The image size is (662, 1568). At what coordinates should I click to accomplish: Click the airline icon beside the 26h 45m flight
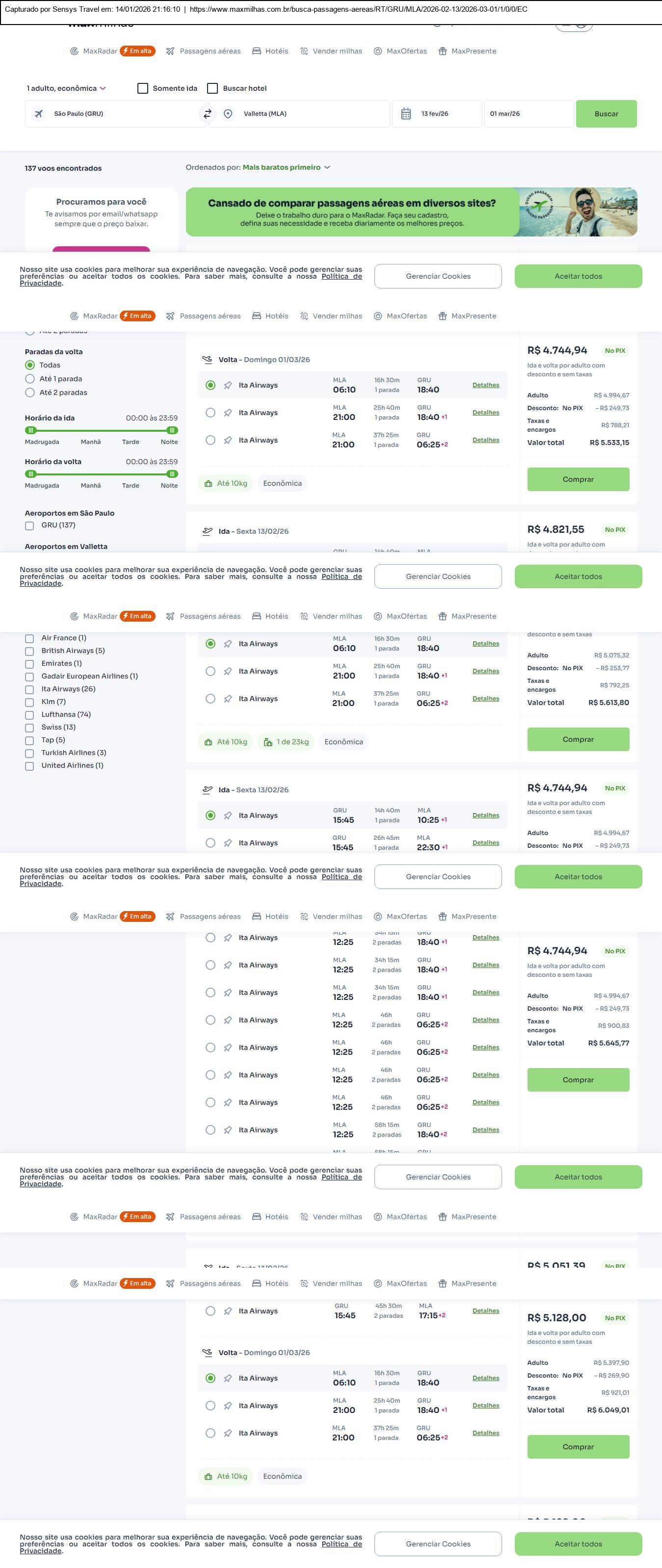tap(227, 843)
